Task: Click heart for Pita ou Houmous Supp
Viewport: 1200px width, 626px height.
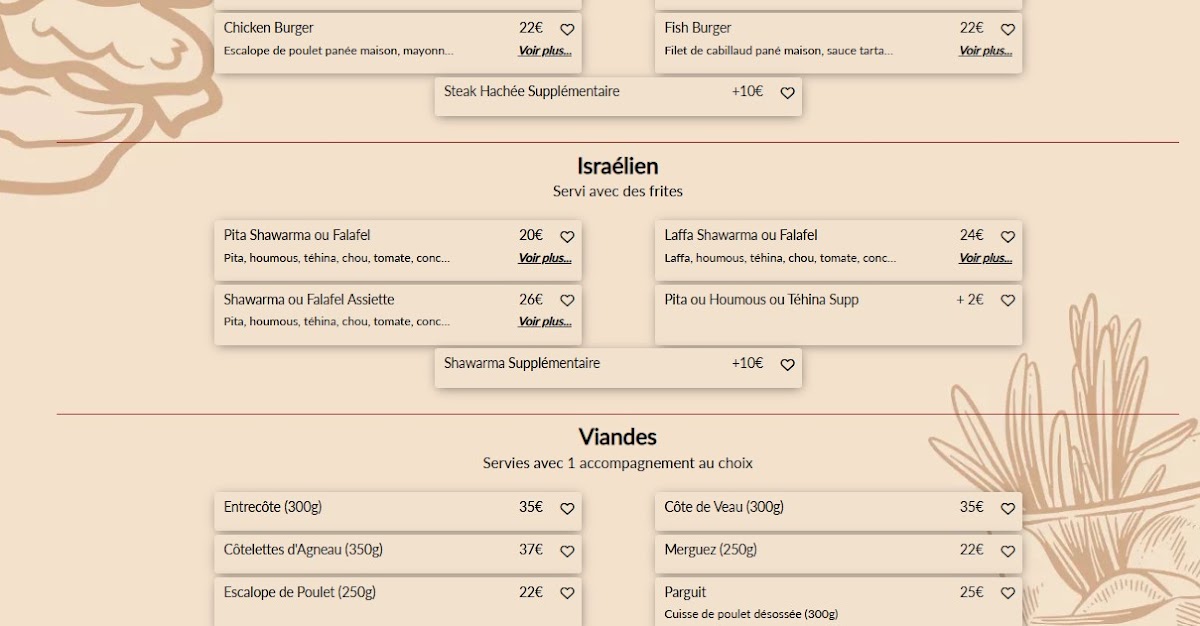Action: pyautogui.click(x=1008, y=301)
